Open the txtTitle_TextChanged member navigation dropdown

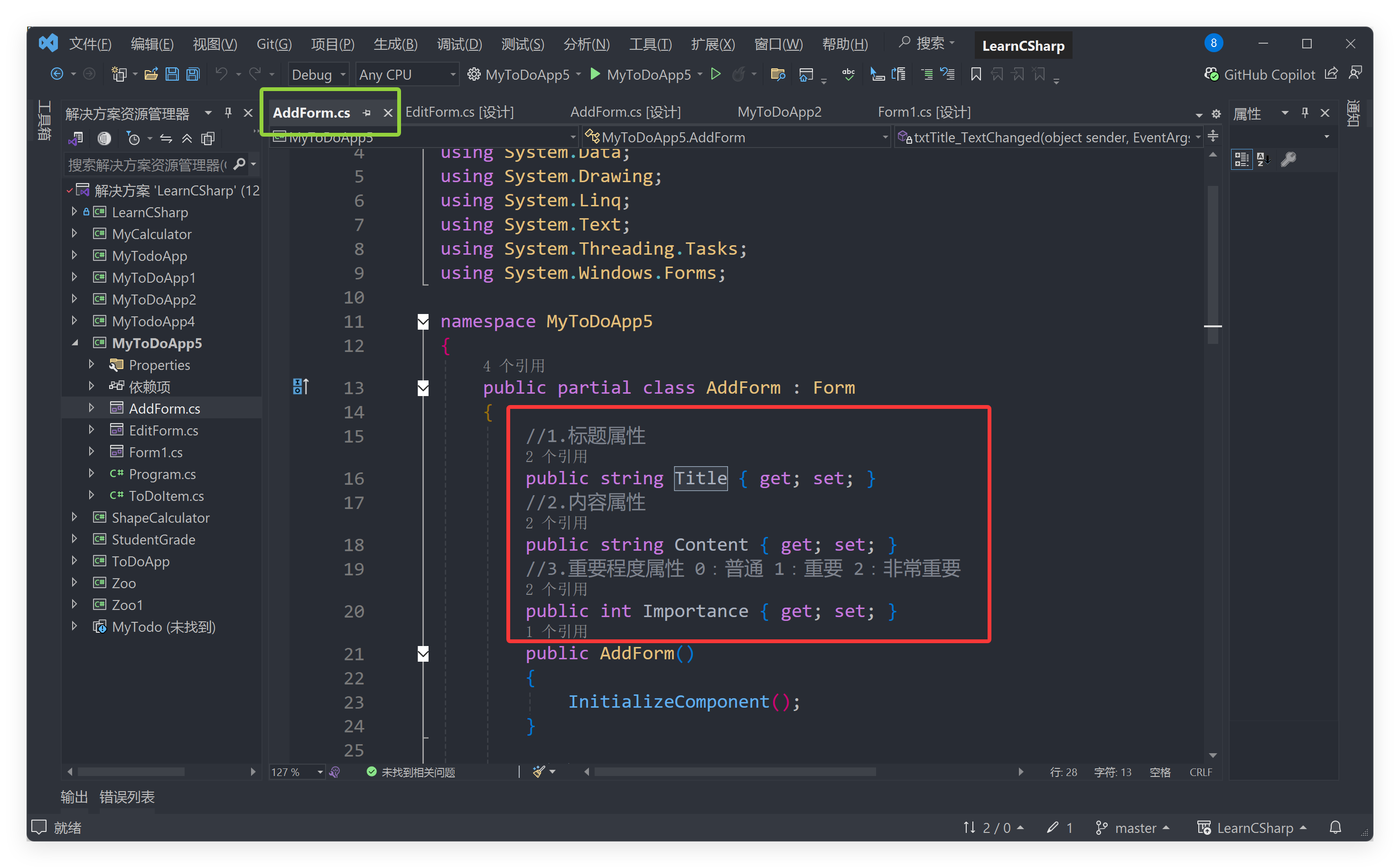point(1048,137)
